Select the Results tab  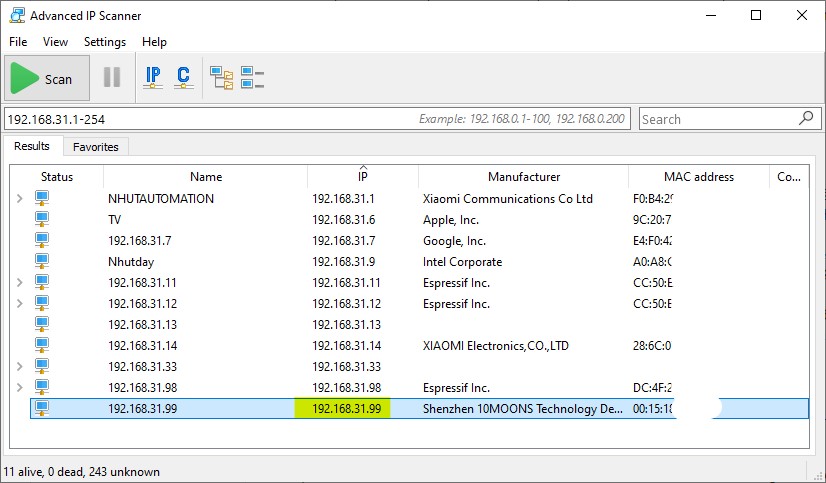tap(32, 146)
